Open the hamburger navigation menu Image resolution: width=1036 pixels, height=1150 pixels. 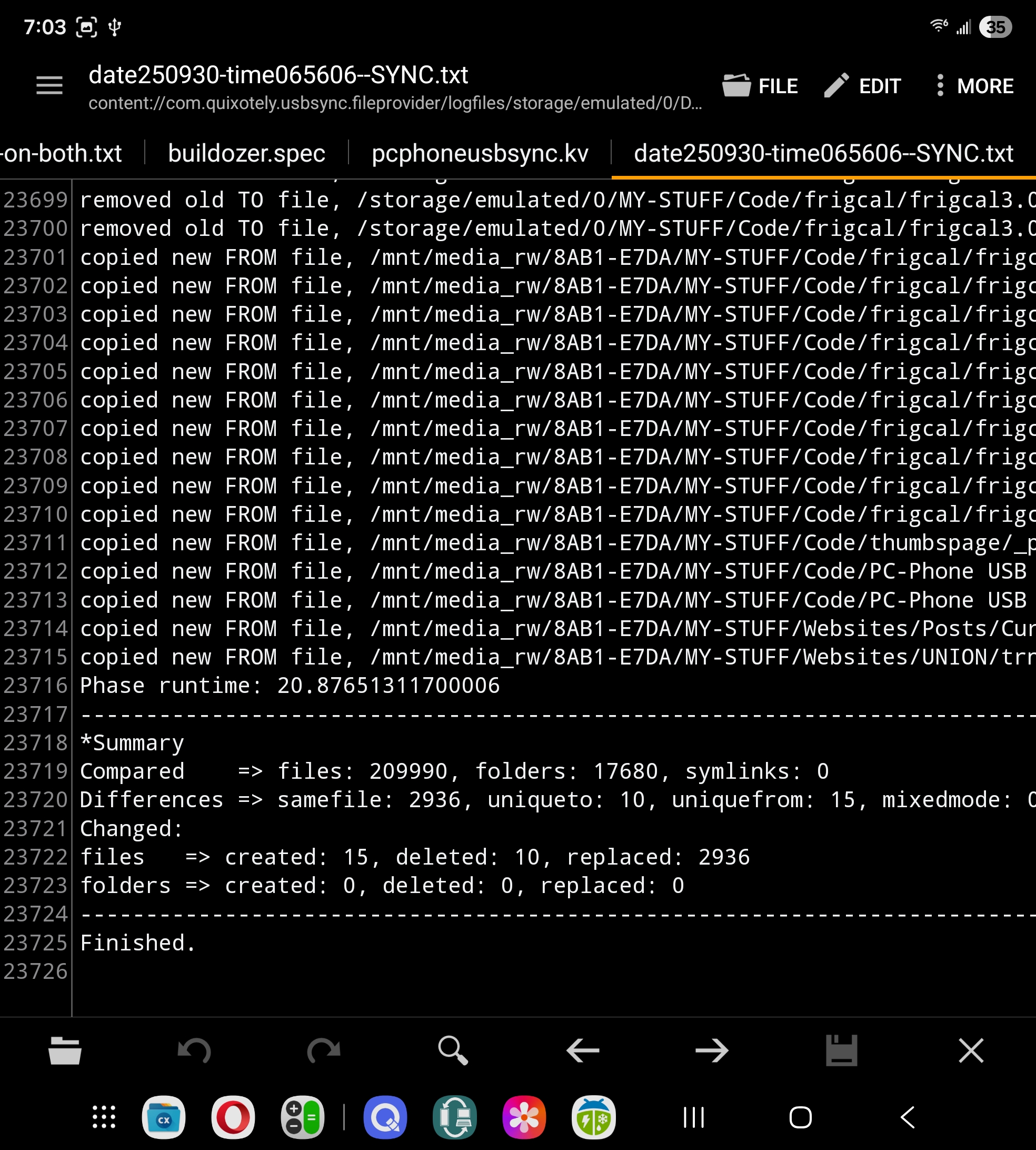[49, 86]
